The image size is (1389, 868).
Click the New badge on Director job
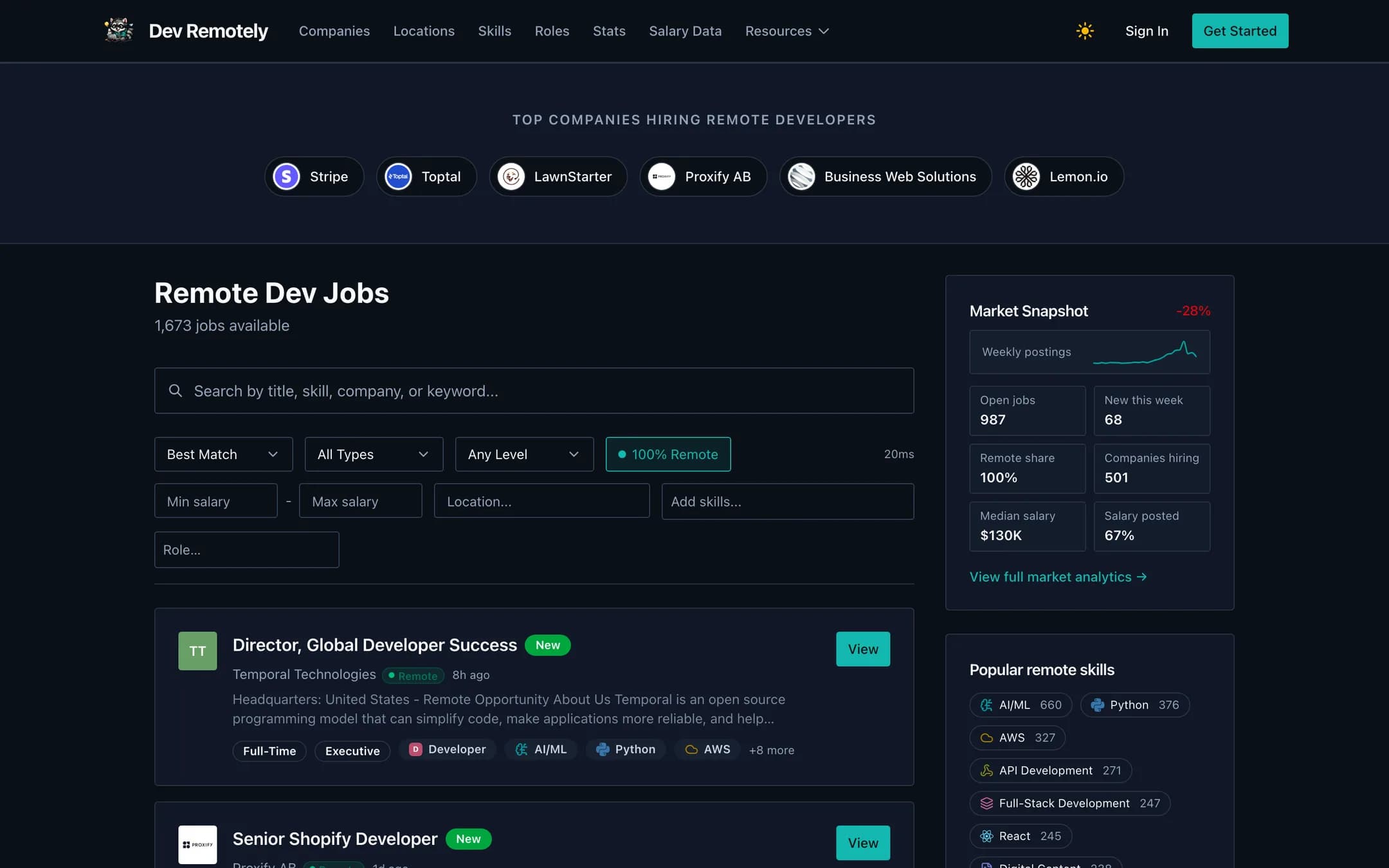coord(547,645)
